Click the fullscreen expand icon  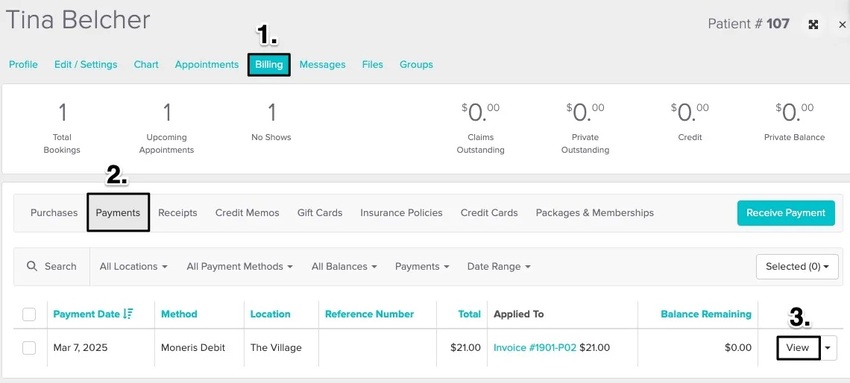(813, 24)
